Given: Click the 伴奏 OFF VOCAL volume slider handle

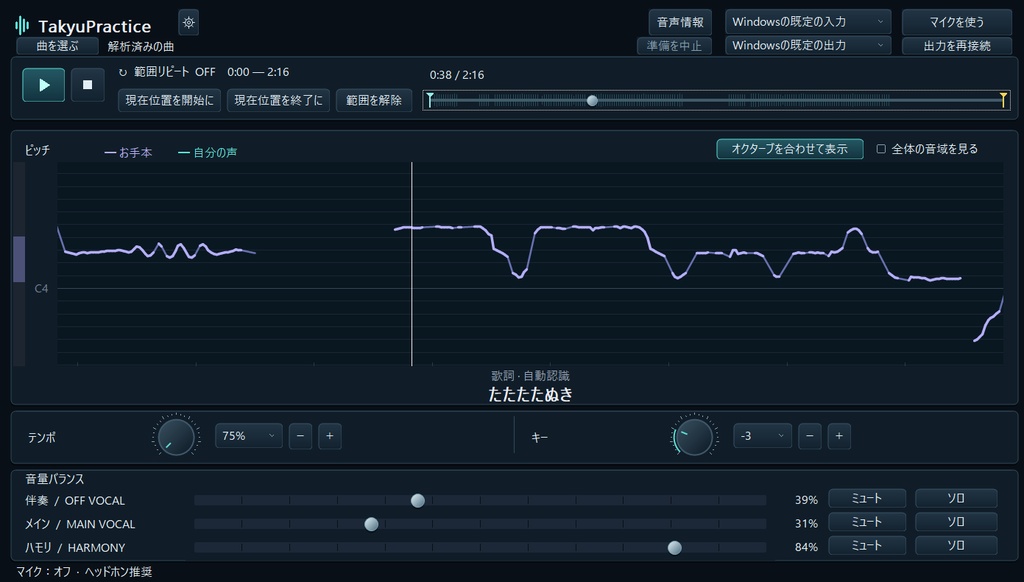Looking at the screenshot, I should click(418, 500).
